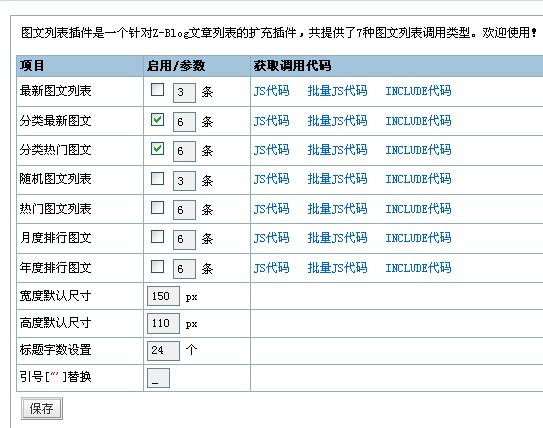This screenshot has height=428, width=543.
Task: Uncheck the 分类最新图文 checkbox
Action: tap(158, 119)
